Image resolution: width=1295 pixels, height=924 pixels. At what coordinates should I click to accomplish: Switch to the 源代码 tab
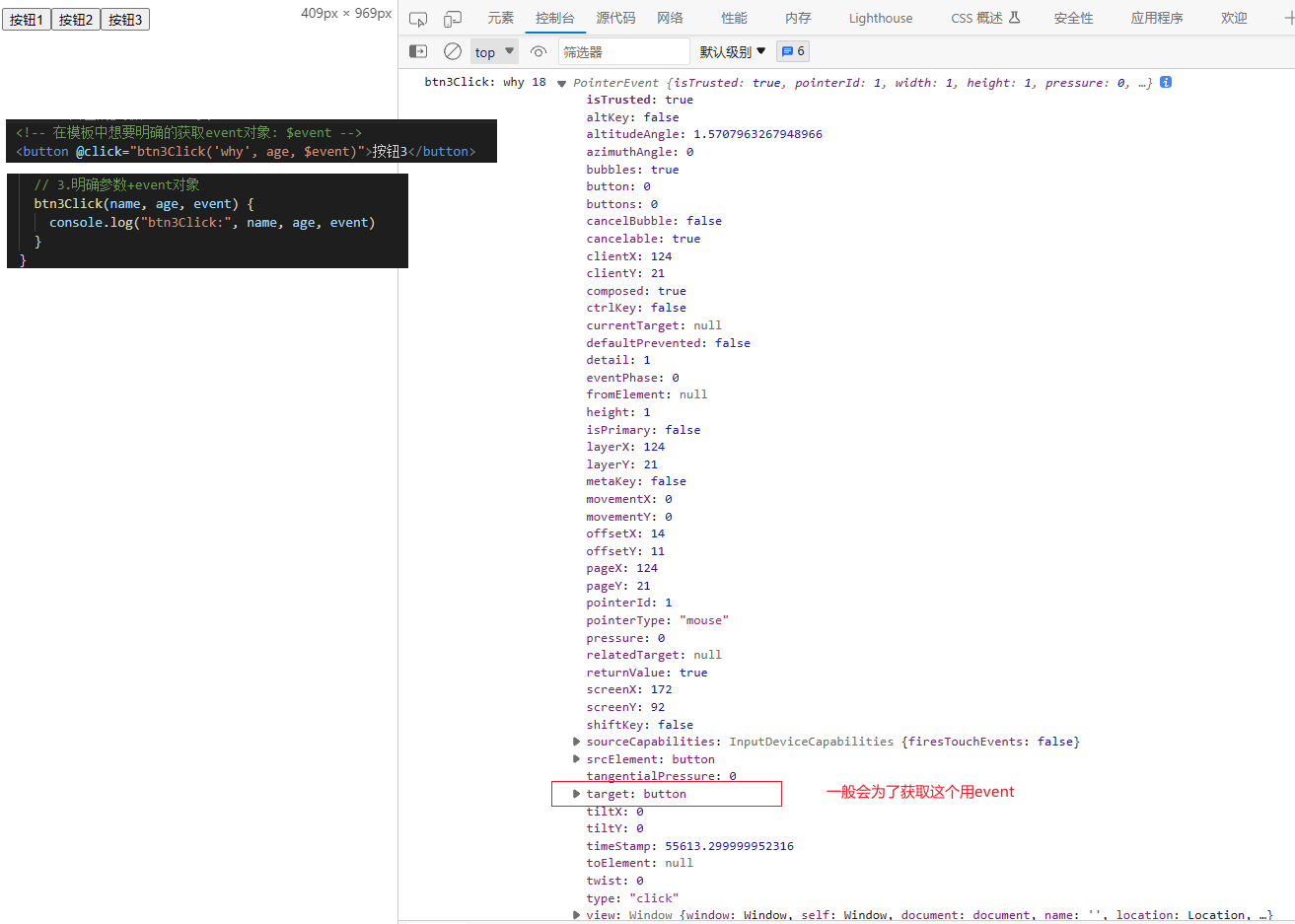[x=615, y=18]
